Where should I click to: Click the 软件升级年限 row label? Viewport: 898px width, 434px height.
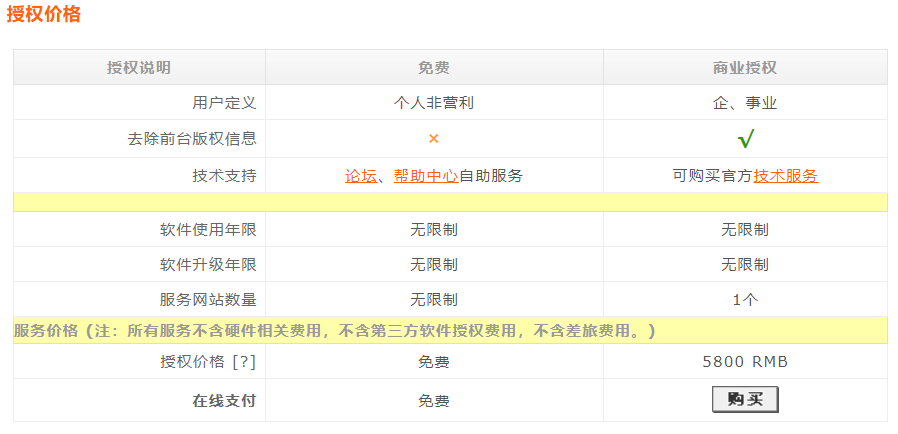tap(208, 265)
